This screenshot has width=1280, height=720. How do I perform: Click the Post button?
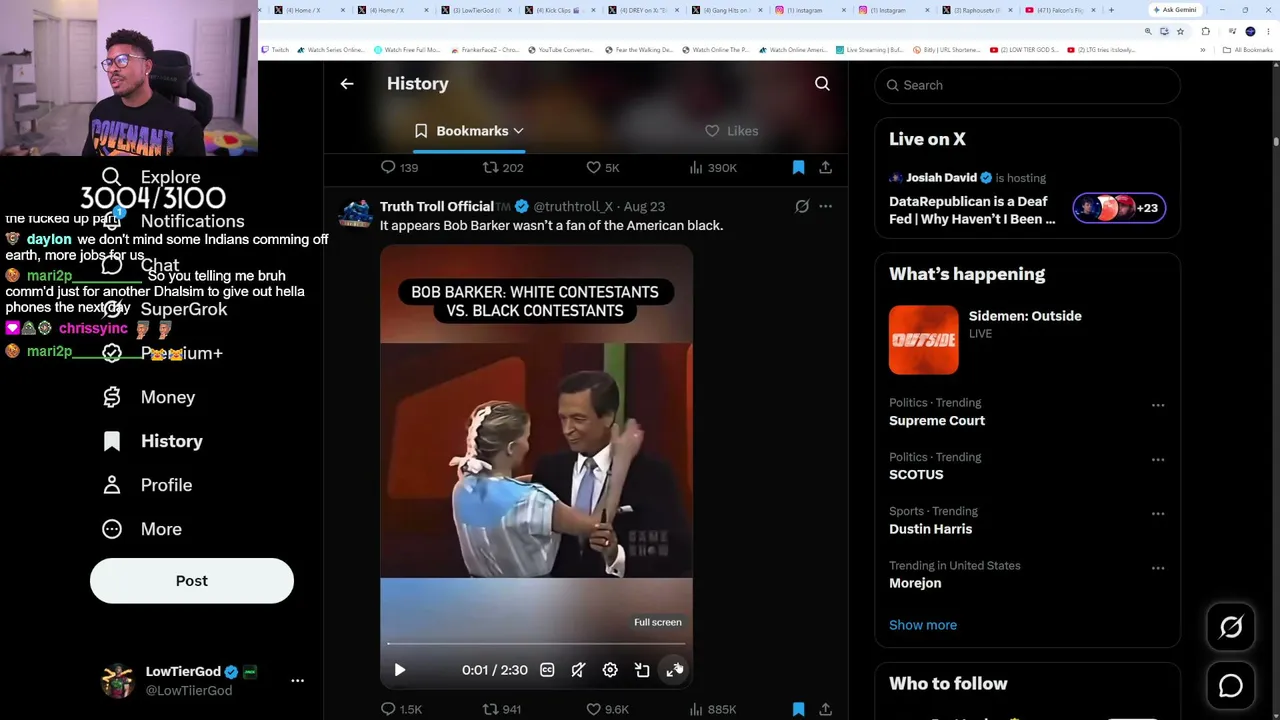(x=192, y=581)
